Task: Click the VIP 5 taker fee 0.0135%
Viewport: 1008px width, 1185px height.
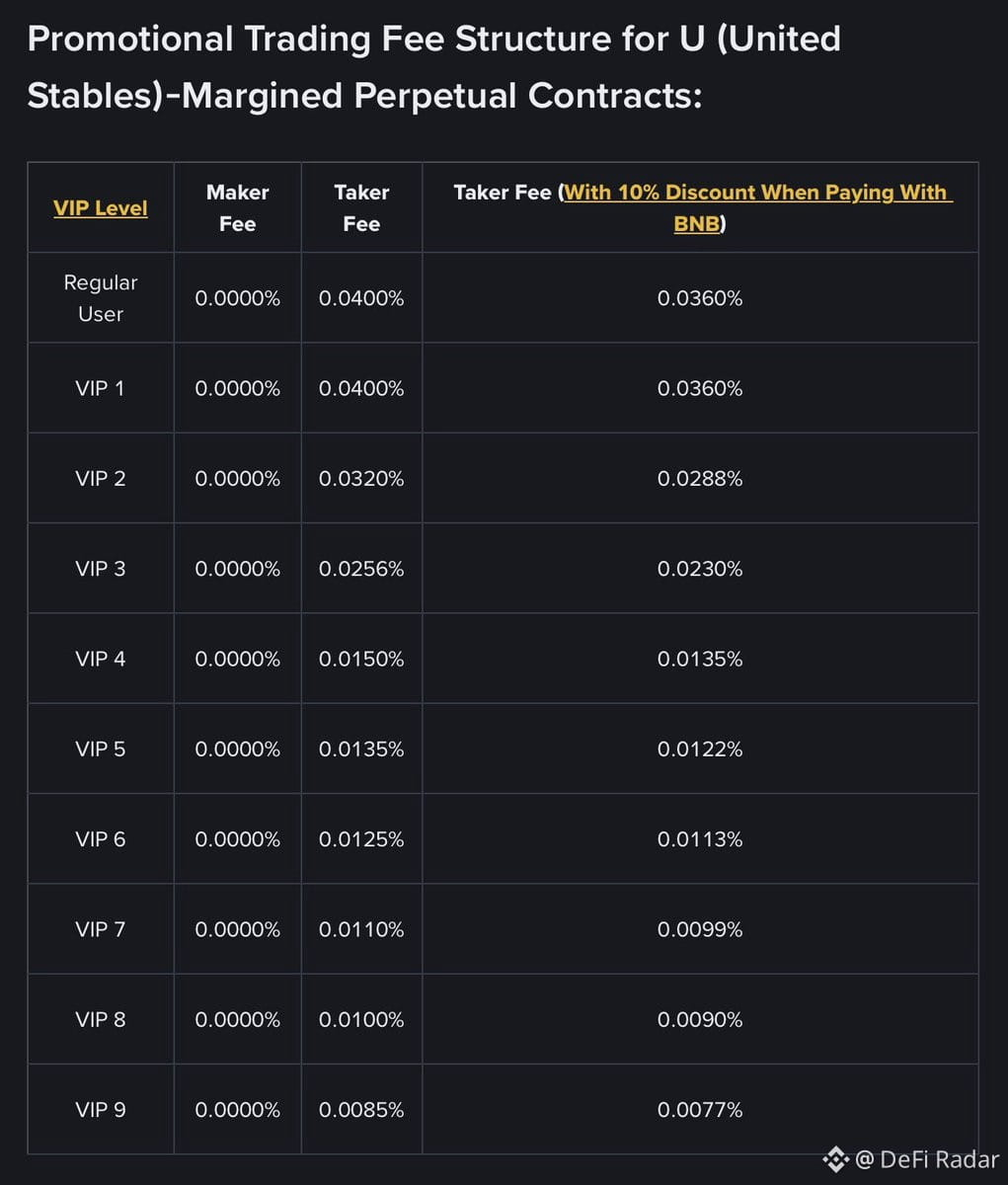Action: click(361, 750)
